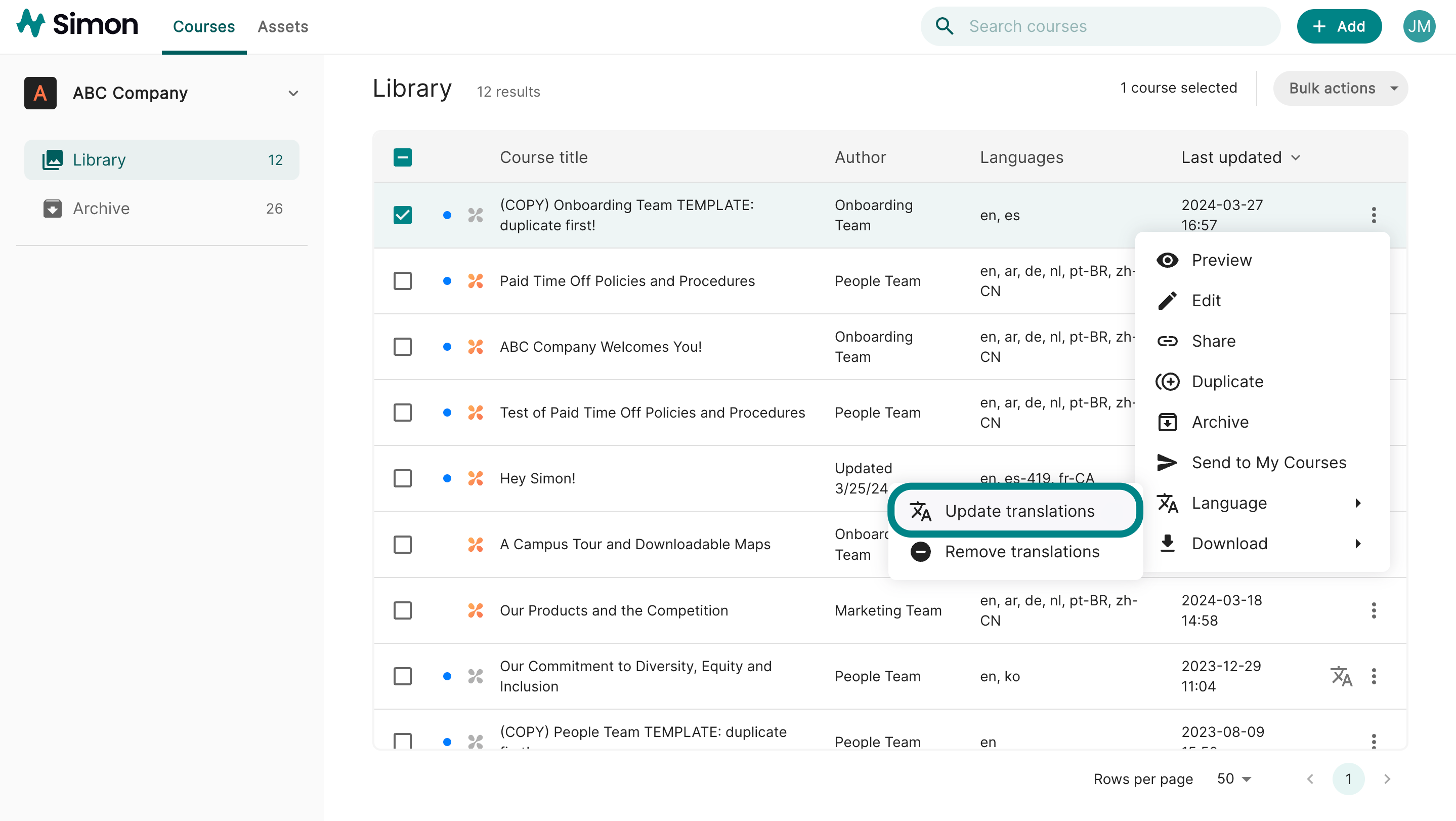The height and width of the screenshot is (821, 1456).
Task: Sort by Last updated column
Action: 1240,157
